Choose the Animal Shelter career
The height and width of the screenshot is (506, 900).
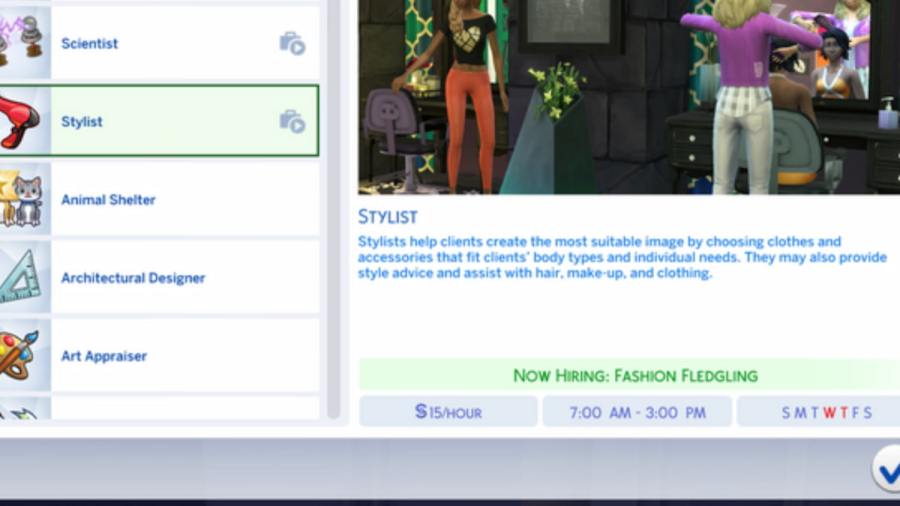click(x=160, y=199)
